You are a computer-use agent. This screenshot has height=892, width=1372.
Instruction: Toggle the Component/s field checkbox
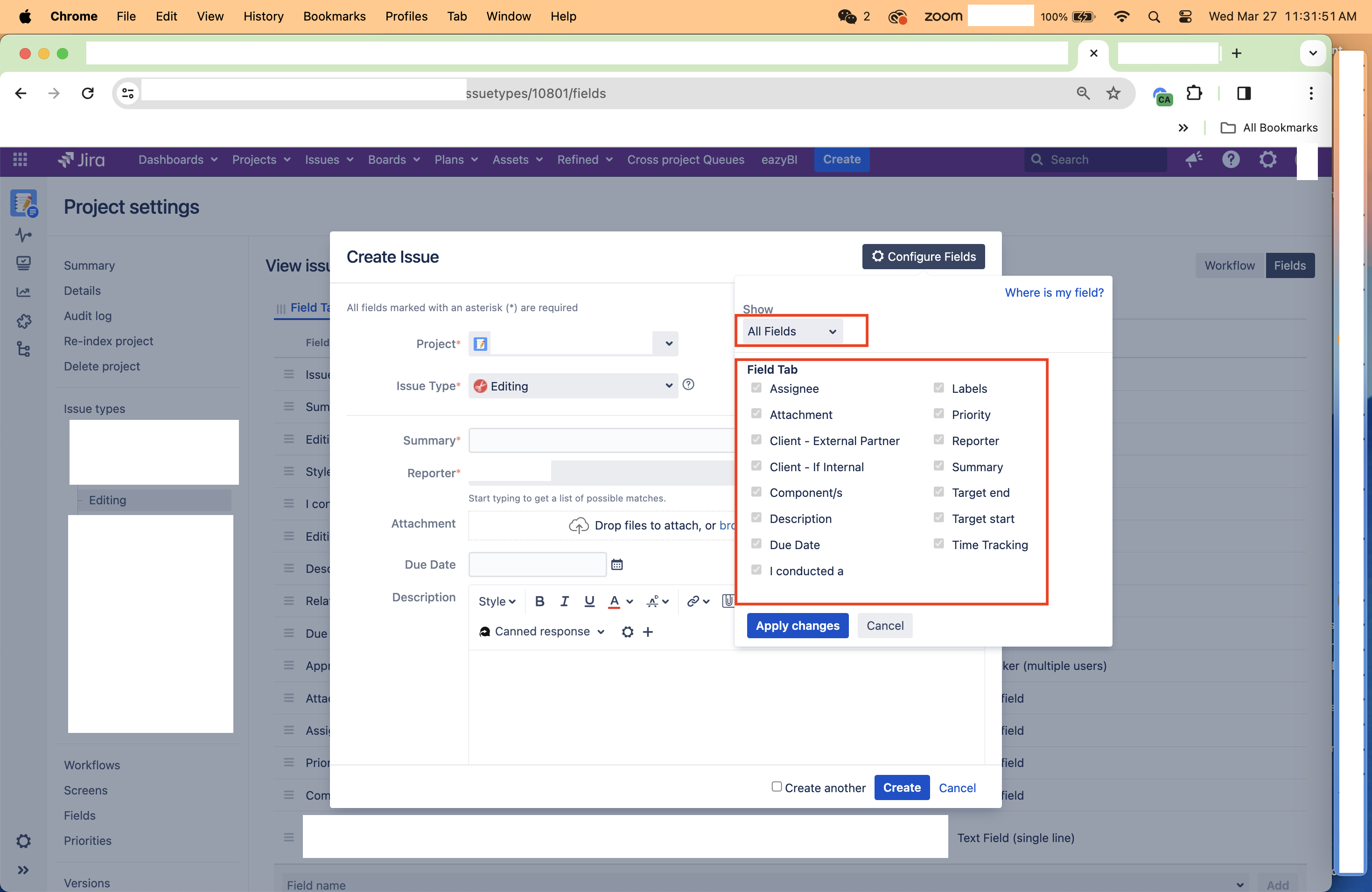click(756, 492)
